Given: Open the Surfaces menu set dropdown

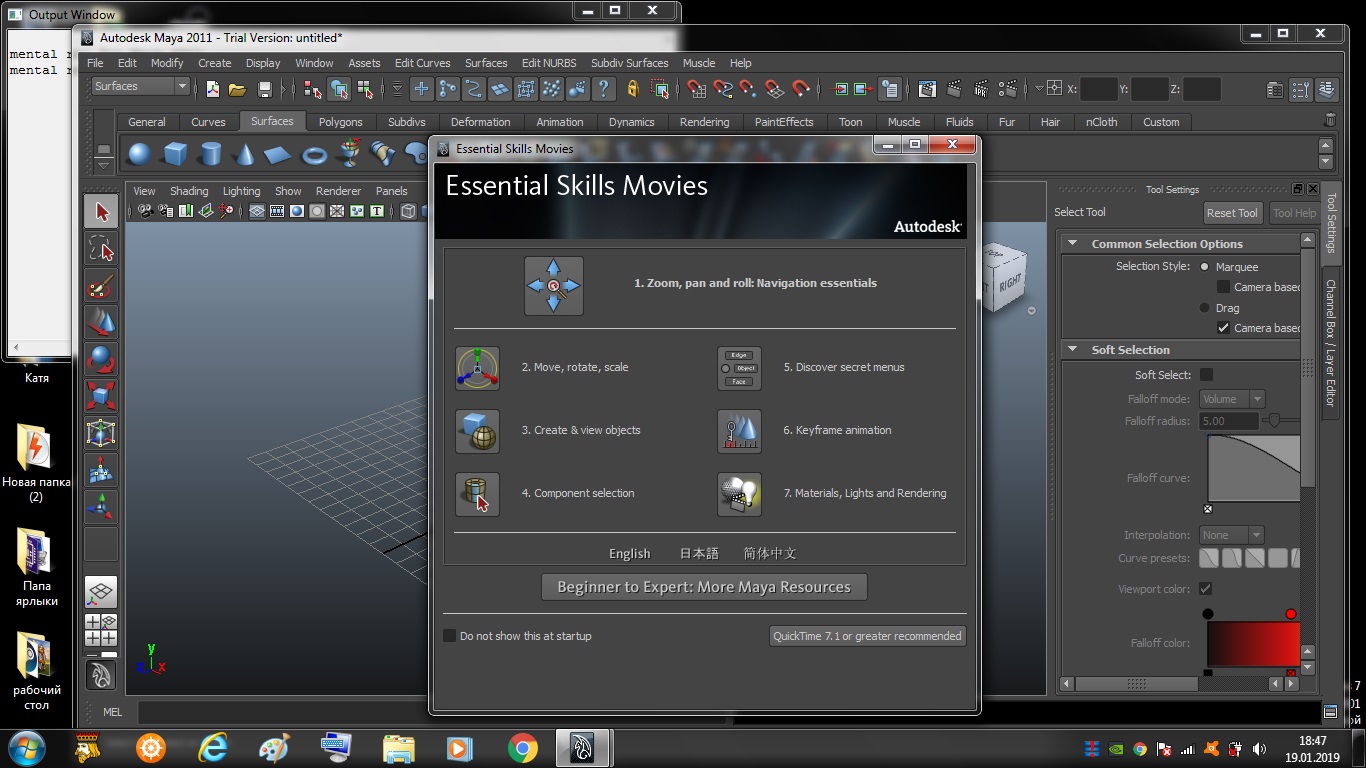Looking at the screenshot, I should click(140, 87).
